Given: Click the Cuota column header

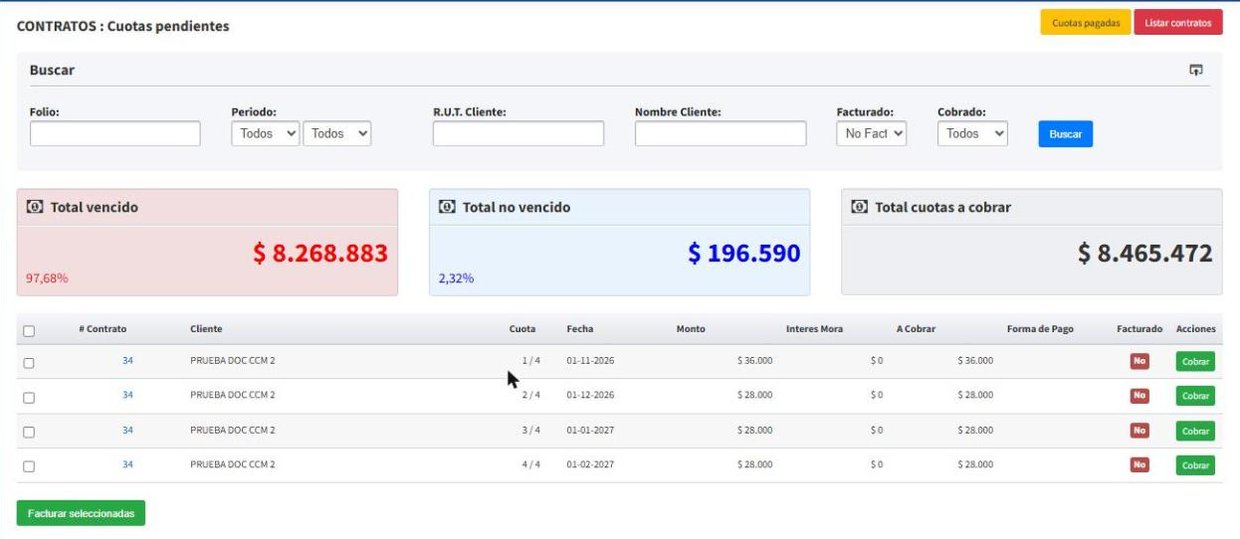Looking at the screenshot, I should click(522, 329).
